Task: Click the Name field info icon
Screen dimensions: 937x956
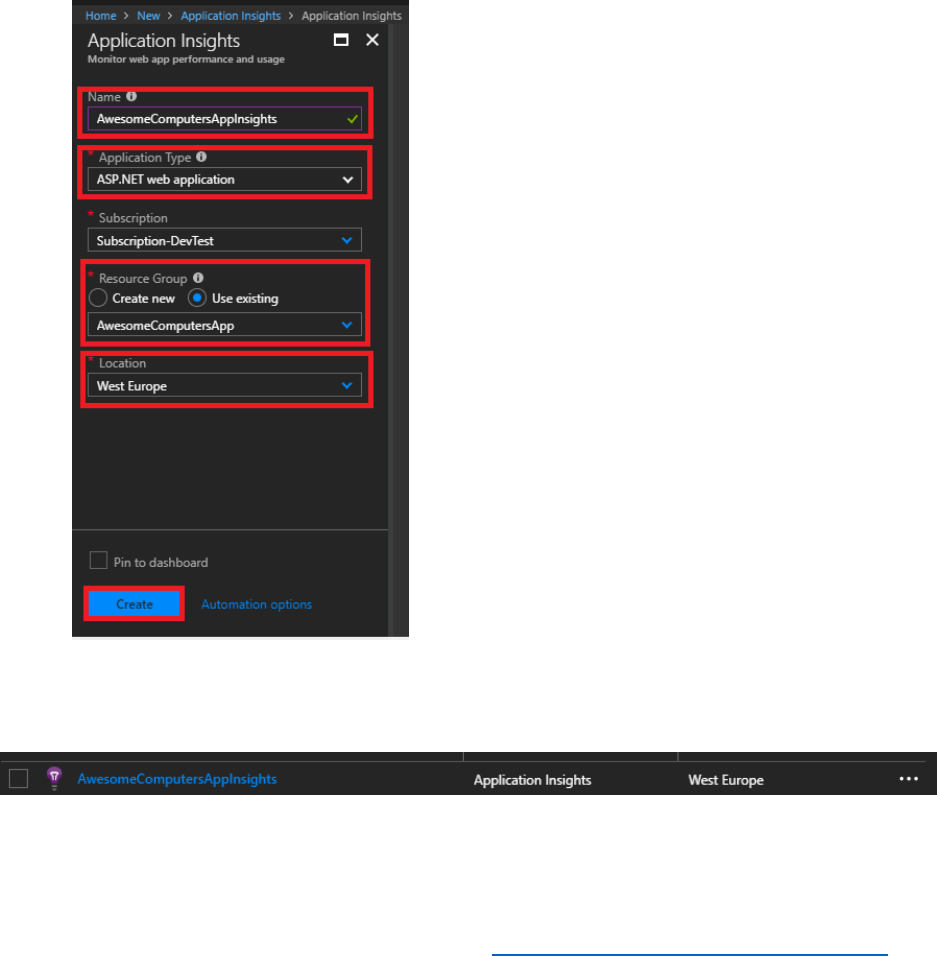Action: 131,96
